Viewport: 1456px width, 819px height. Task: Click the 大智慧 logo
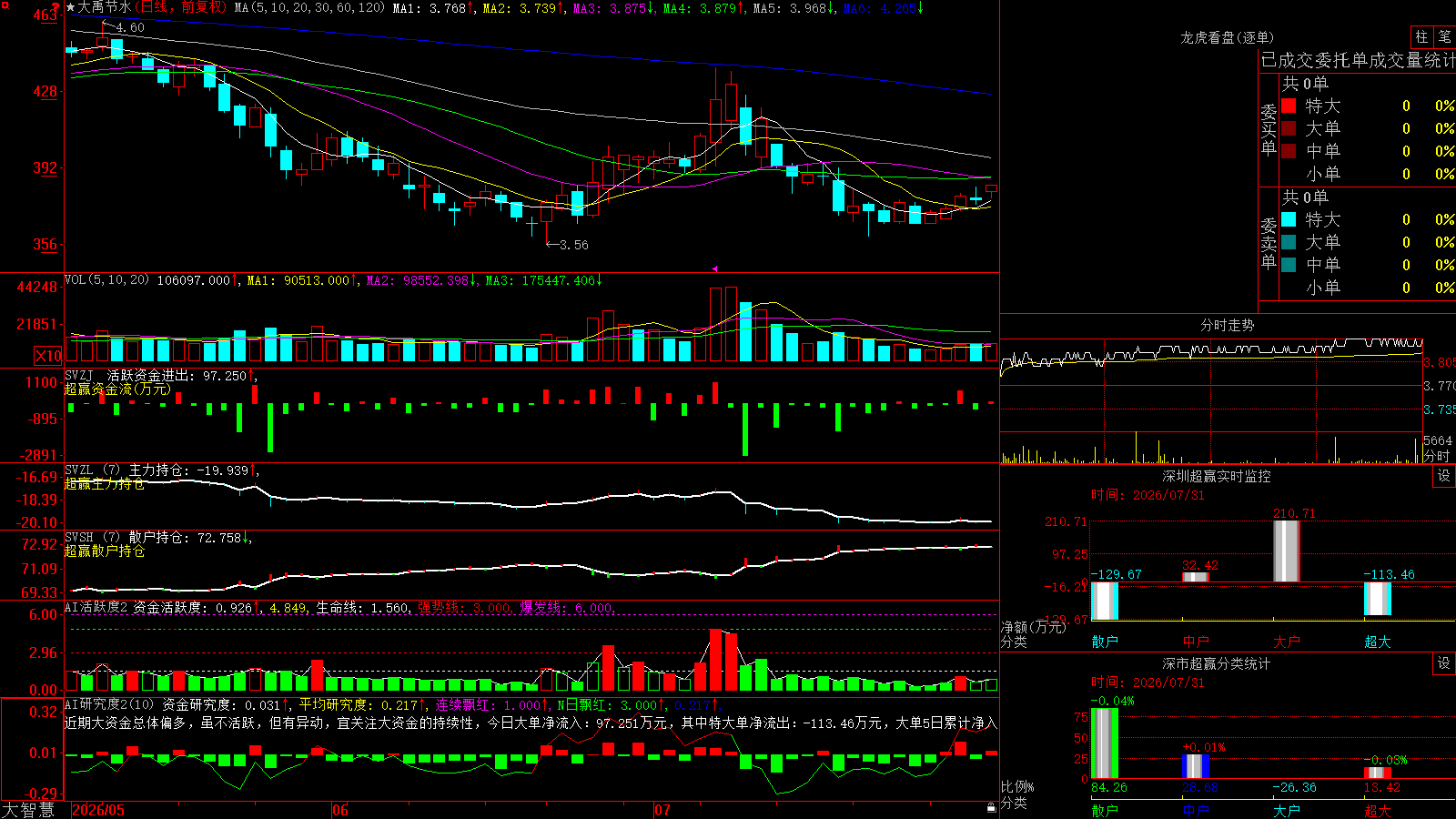click(x=28, y=810)
